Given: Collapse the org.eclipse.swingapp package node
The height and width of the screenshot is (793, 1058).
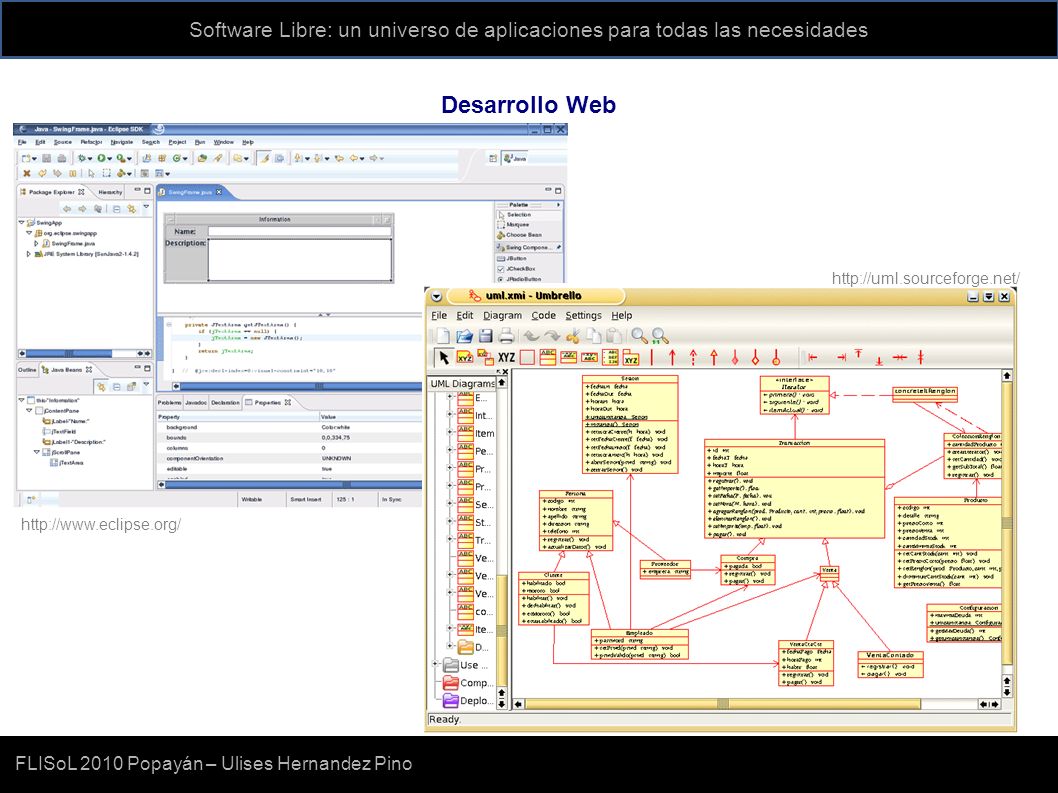Looking at the screenshot, I should pos(29,233).
